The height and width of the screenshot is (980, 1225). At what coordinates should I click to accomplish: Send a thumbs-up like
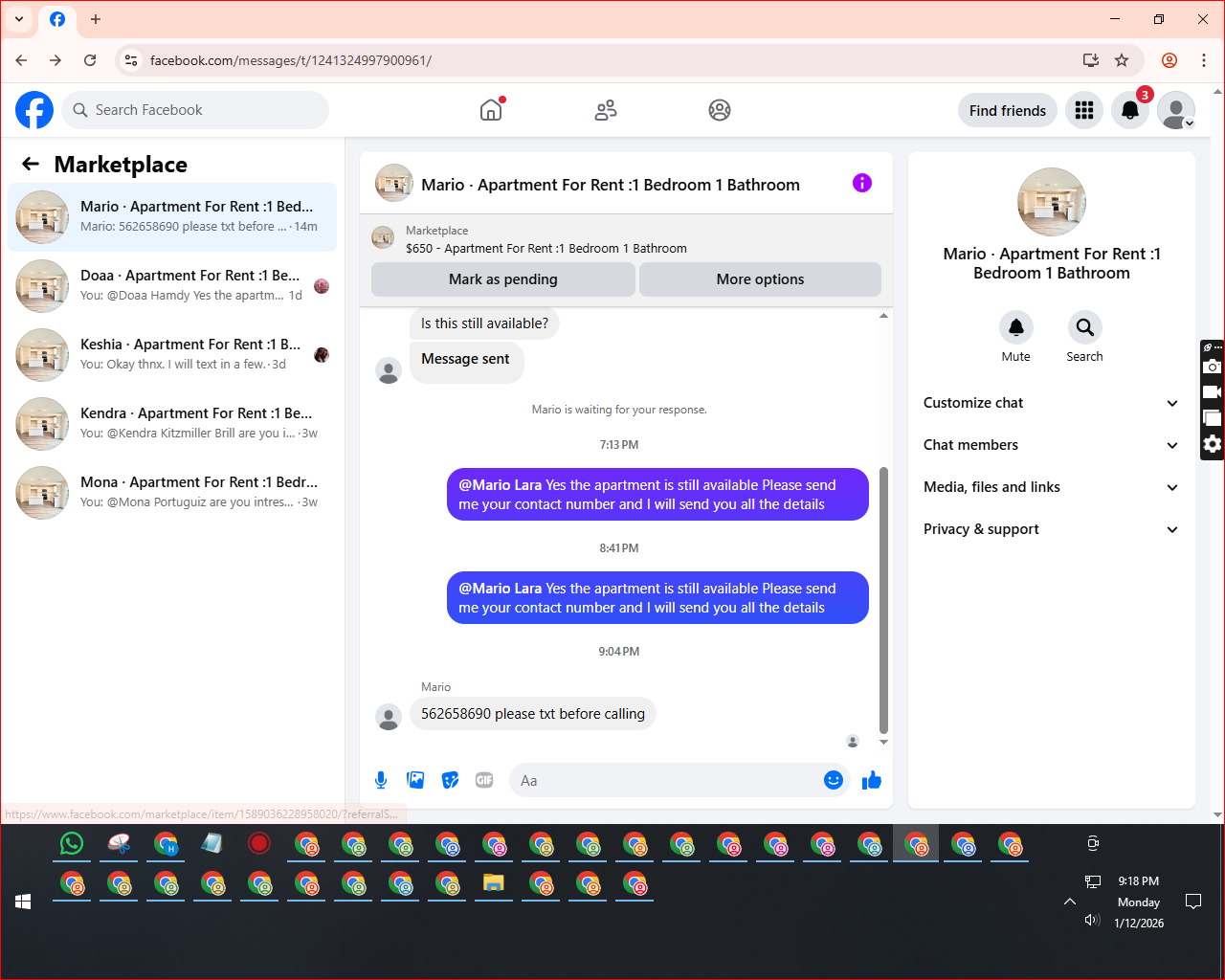(871, 780)
